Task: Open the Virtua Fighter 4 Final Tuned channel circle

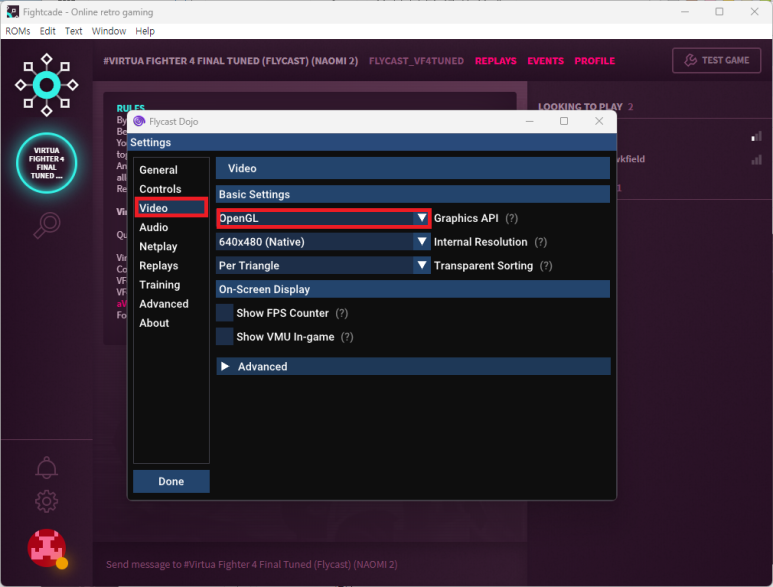Action: pyautogui.click(x=46, y=163)
